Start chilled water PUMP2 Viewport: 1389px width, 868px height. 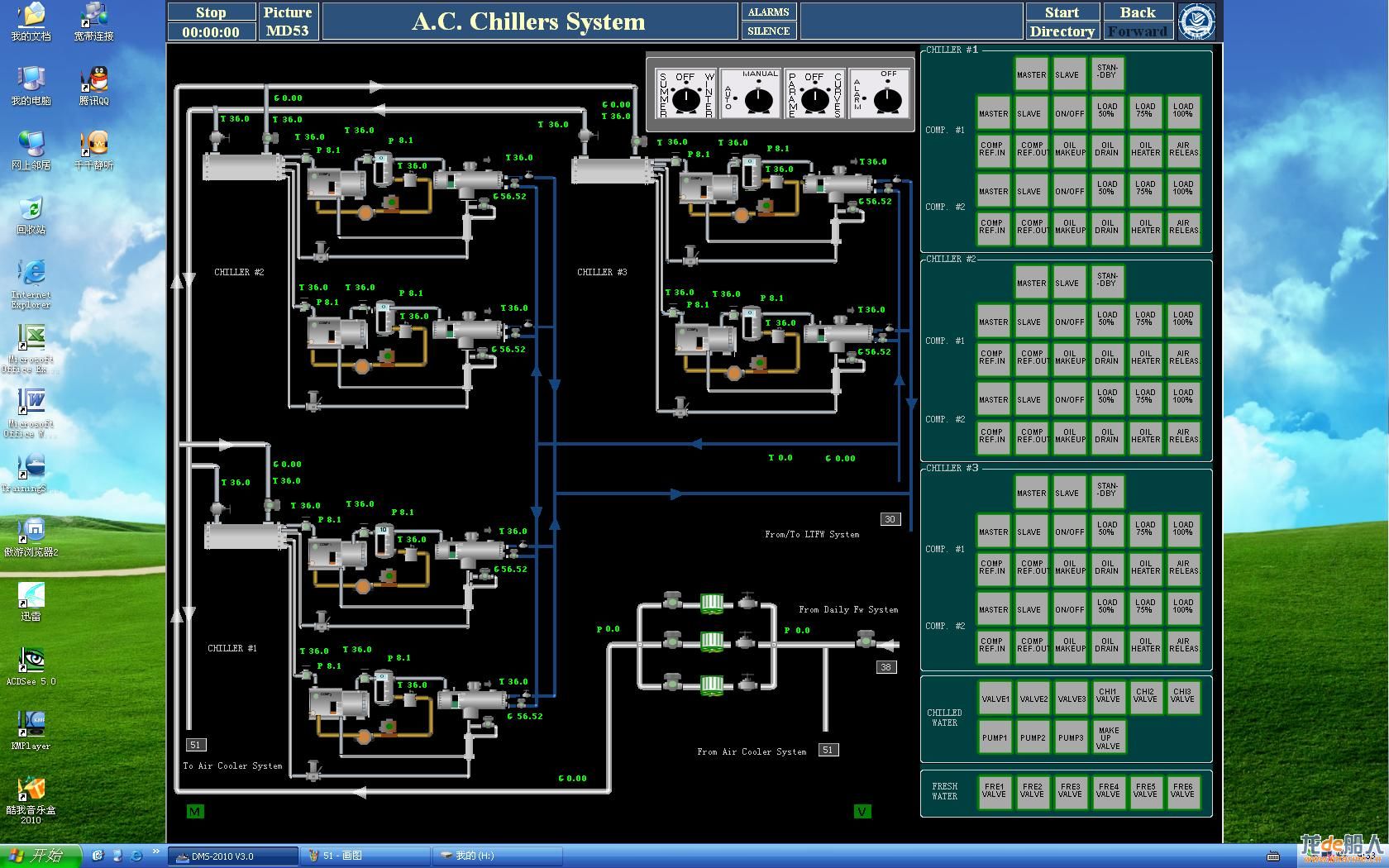coord(1033,737)
